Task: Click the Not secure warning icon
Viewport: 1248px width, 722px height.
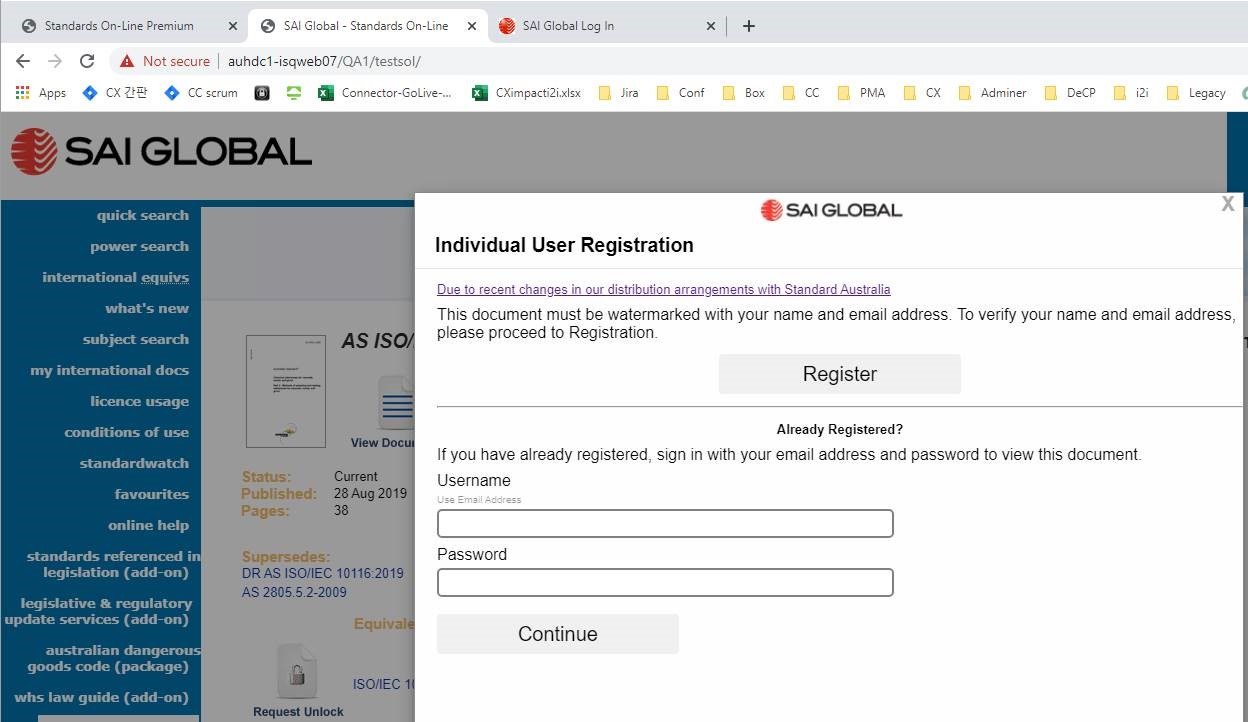Action: [127, 61]
